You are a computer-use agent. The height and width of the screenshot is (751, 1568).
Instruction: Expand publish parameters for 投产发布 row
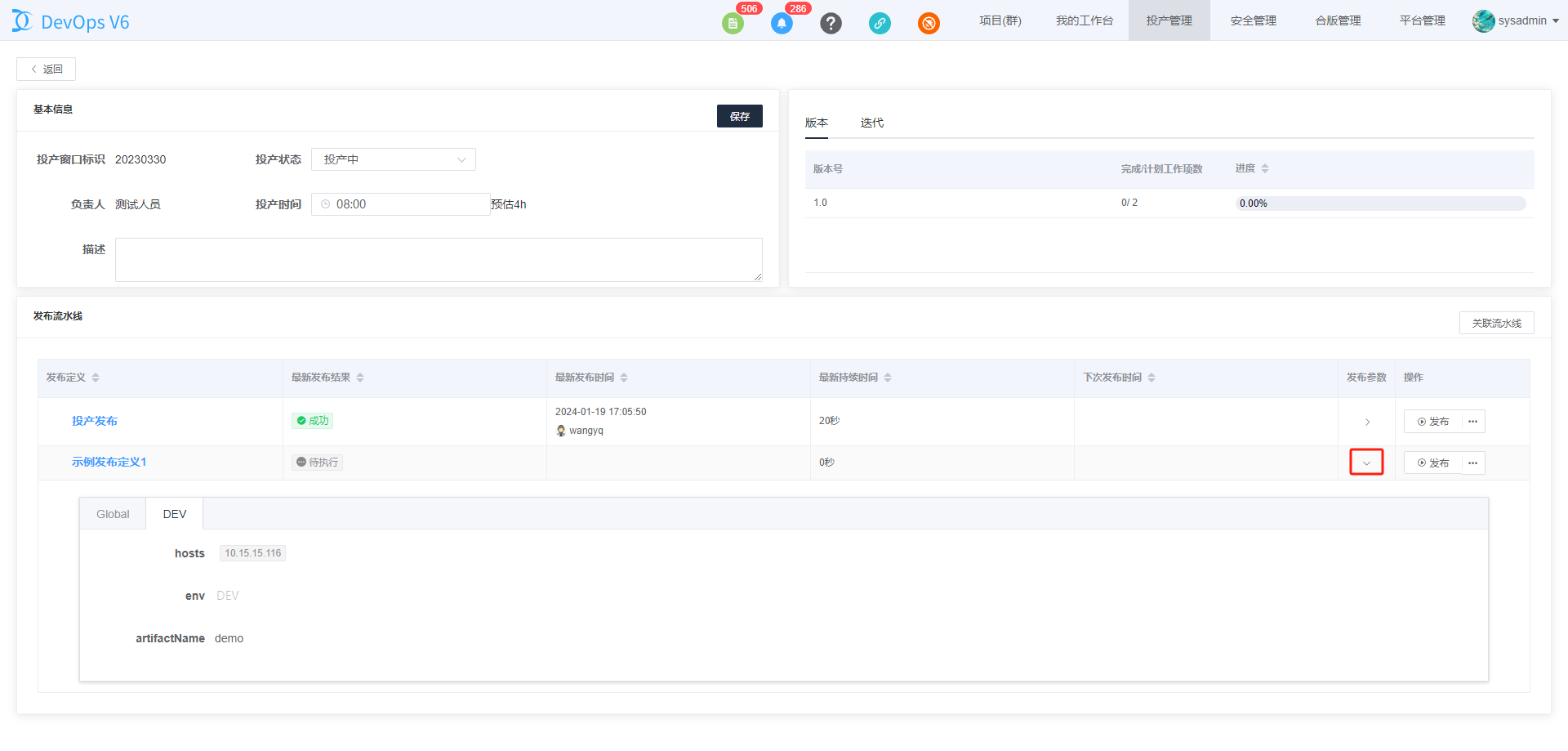[x=1366, y=422]
